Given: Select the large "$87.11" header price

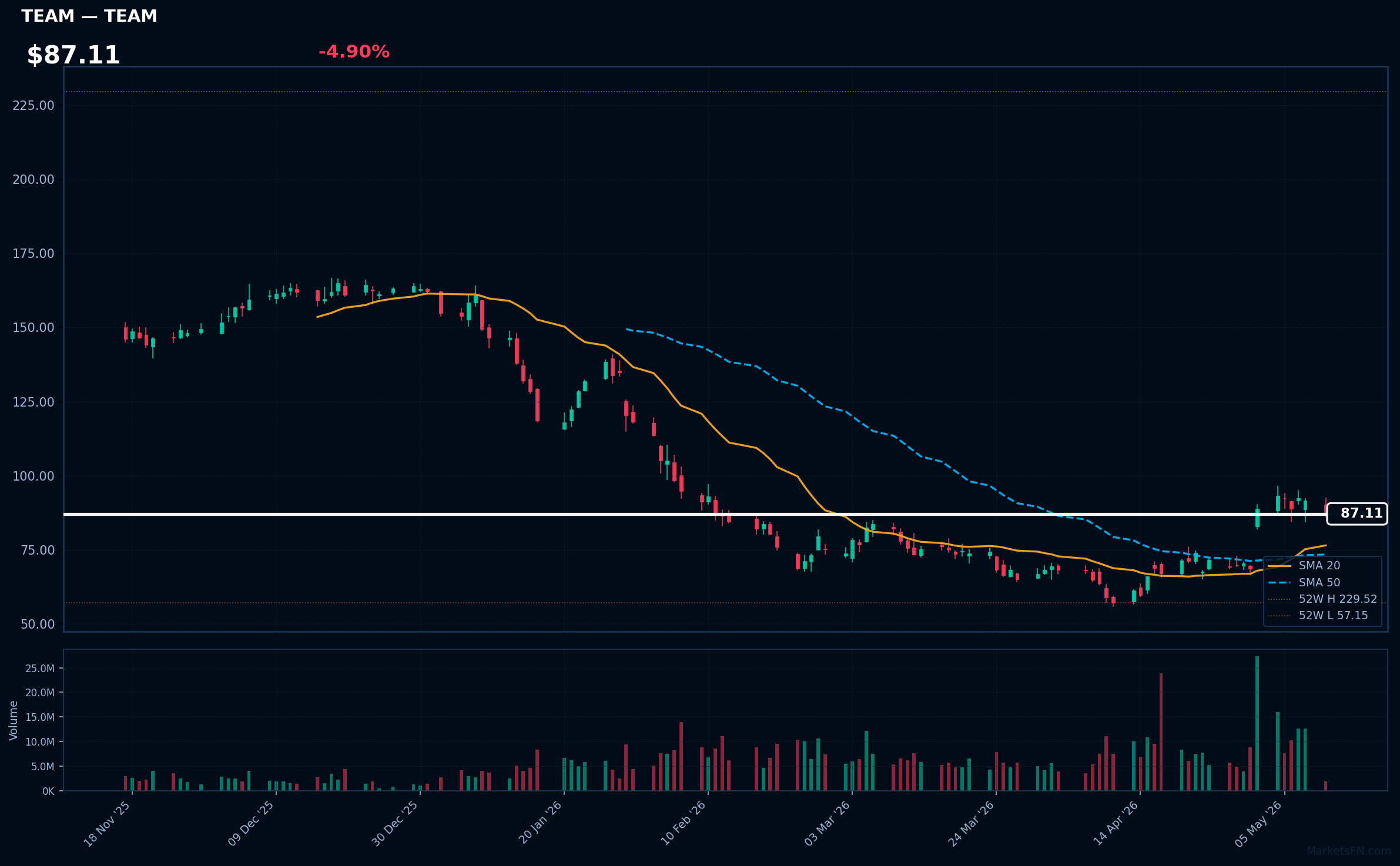Looking at the screenshot, I should pos(73,55).
